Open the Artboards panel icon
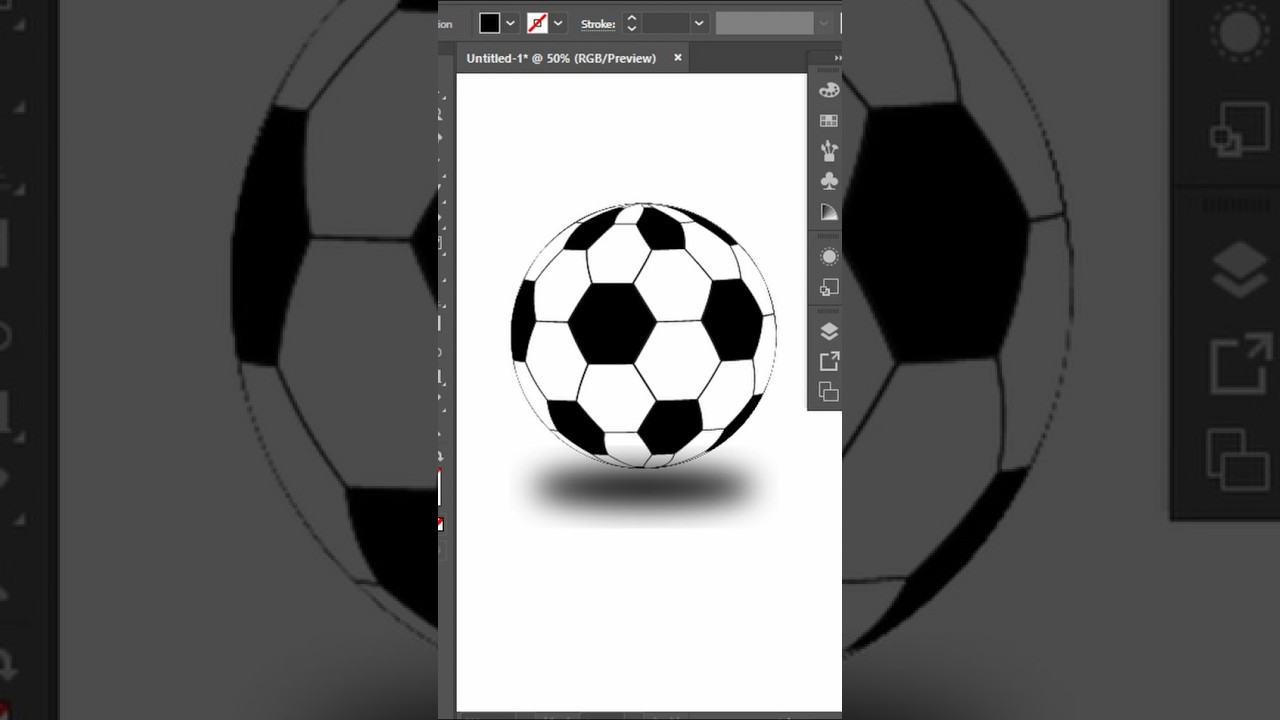1280x720 pixels. (x=829, y=391)
